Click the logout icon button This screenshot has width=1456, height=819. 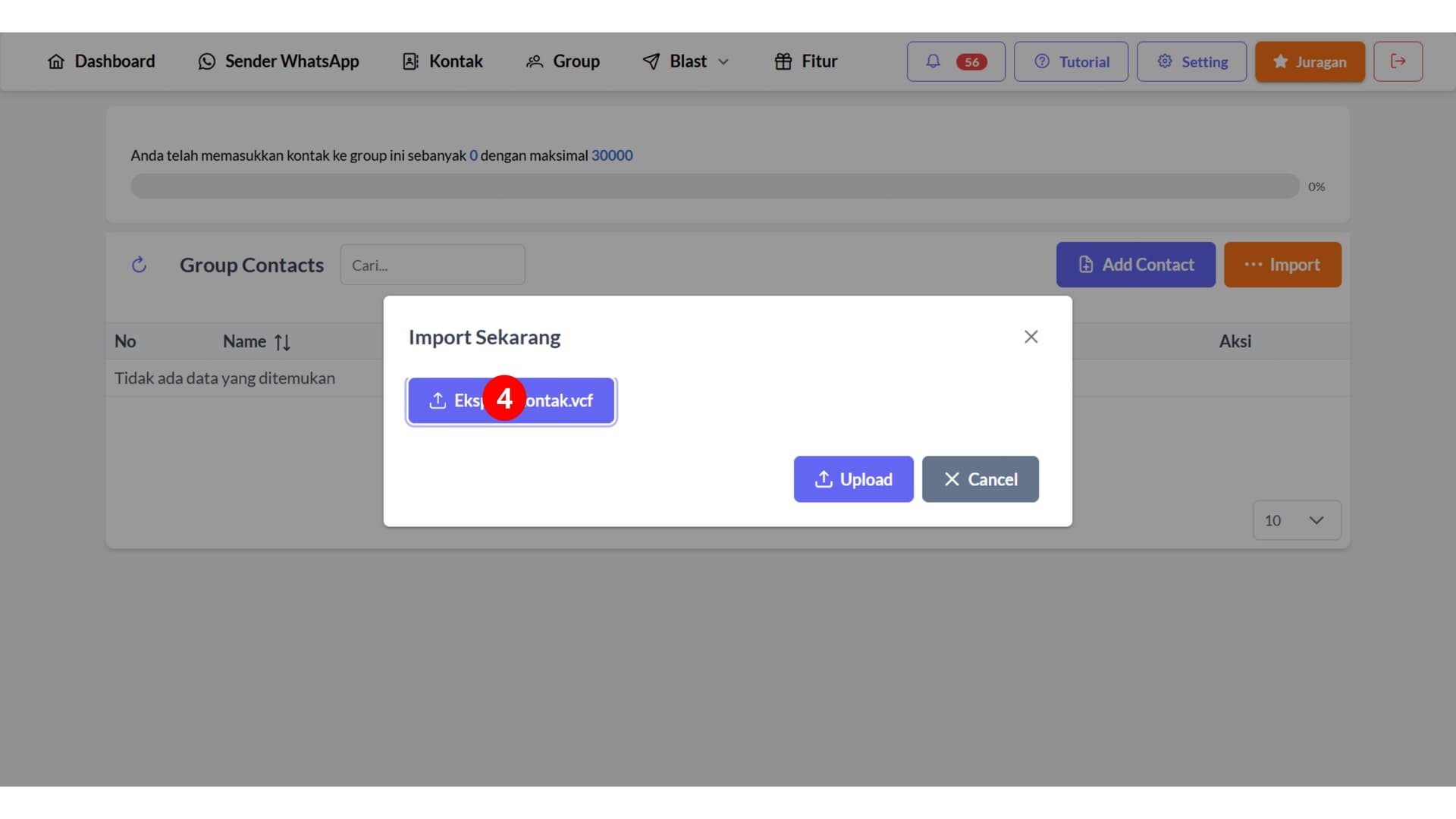[x=1398, y=61]
